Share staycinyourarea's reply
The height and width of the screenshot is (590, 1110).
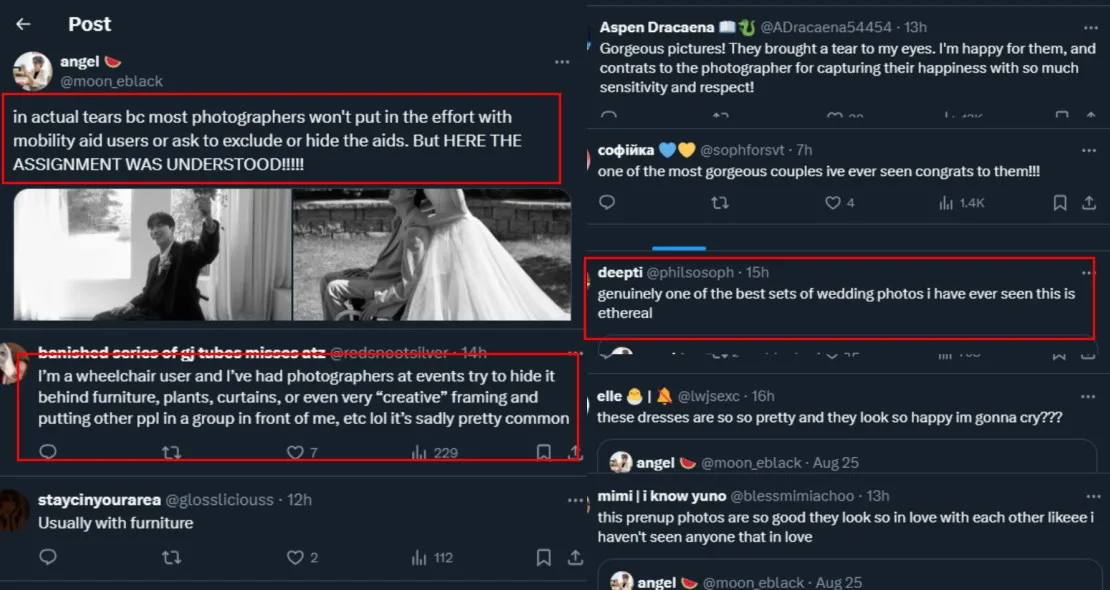pos(575,557)
